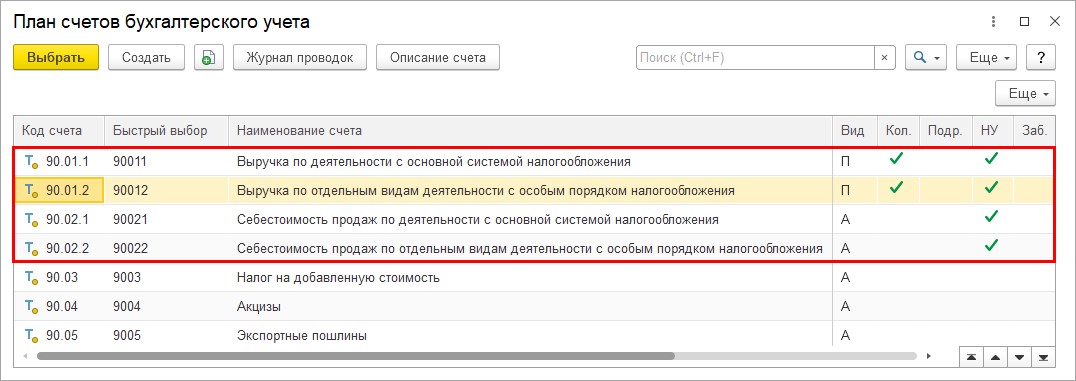Select Себестоимость продаж по деятельности с основной системой
Viewport: 1076px width, 381px height.
click(478, 220)
